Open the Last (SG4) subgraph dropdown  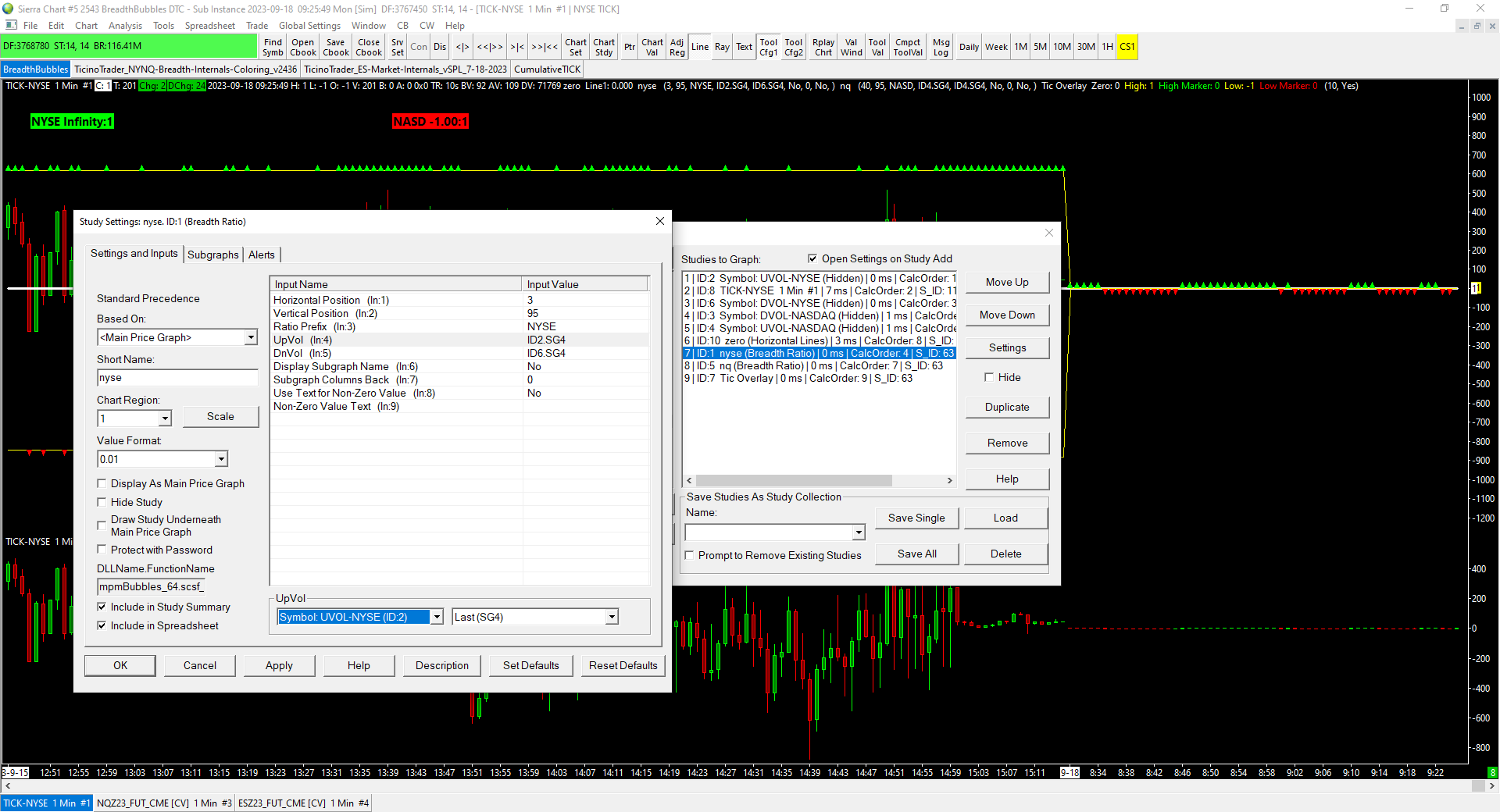[612, 617]
